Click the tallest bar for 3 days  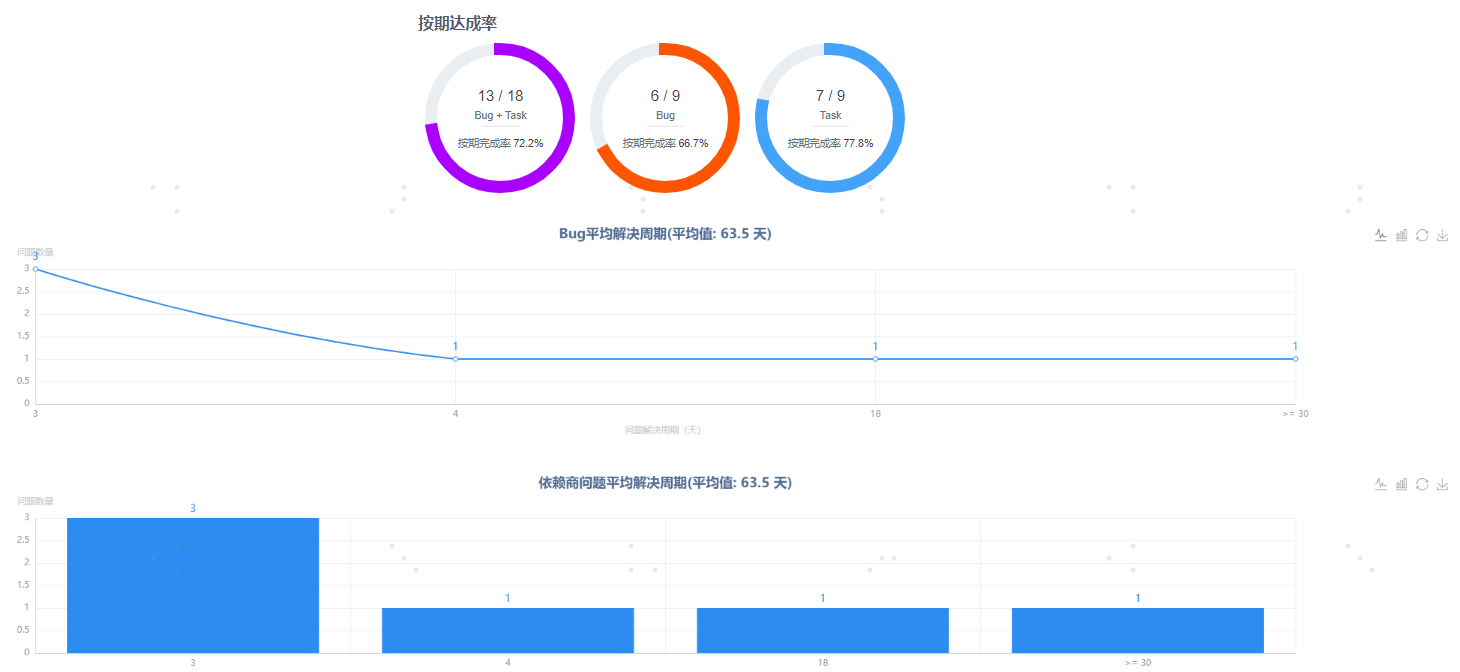pyautogui.click(x=193, y=585)
